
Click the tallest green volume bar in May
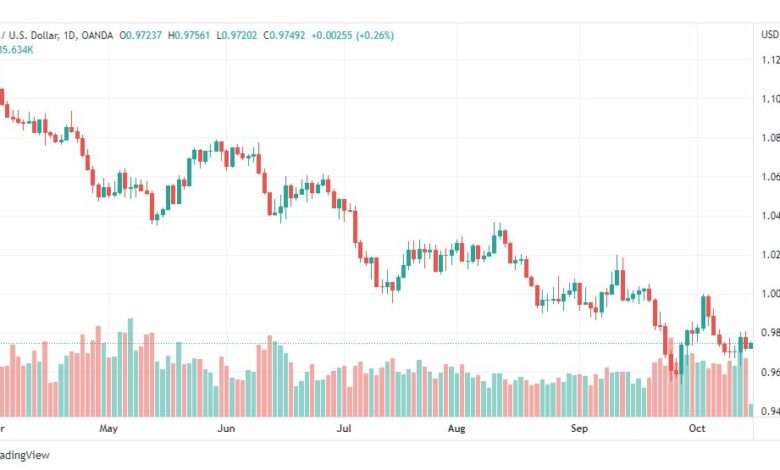(131, 368)
